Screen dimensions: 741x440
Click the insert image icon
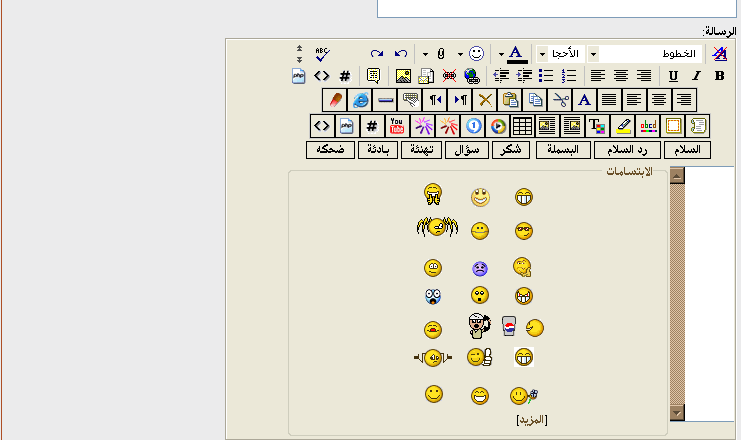pyautogui.click(x=403, y=76)
